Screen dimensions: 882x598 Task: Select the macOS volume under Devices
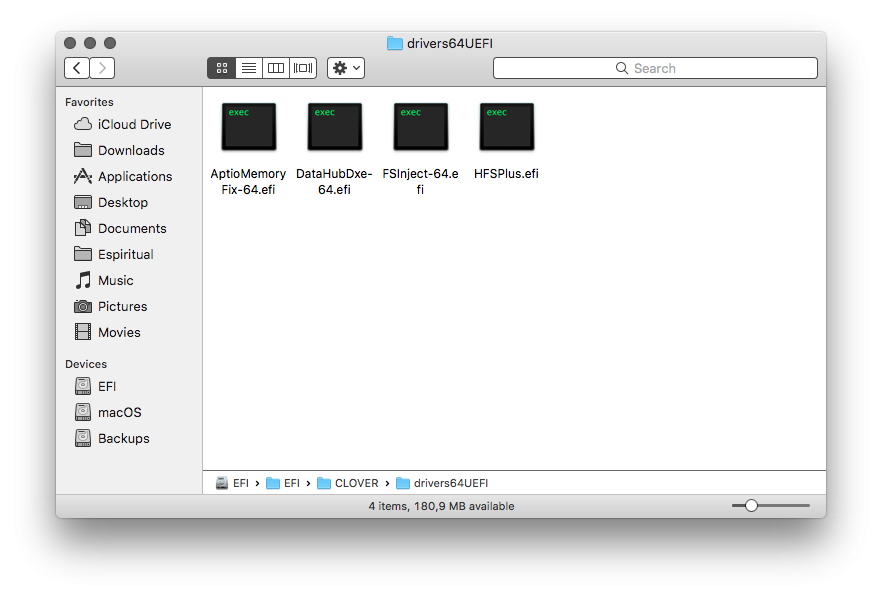pyautogui.click(x=108, y=412)
